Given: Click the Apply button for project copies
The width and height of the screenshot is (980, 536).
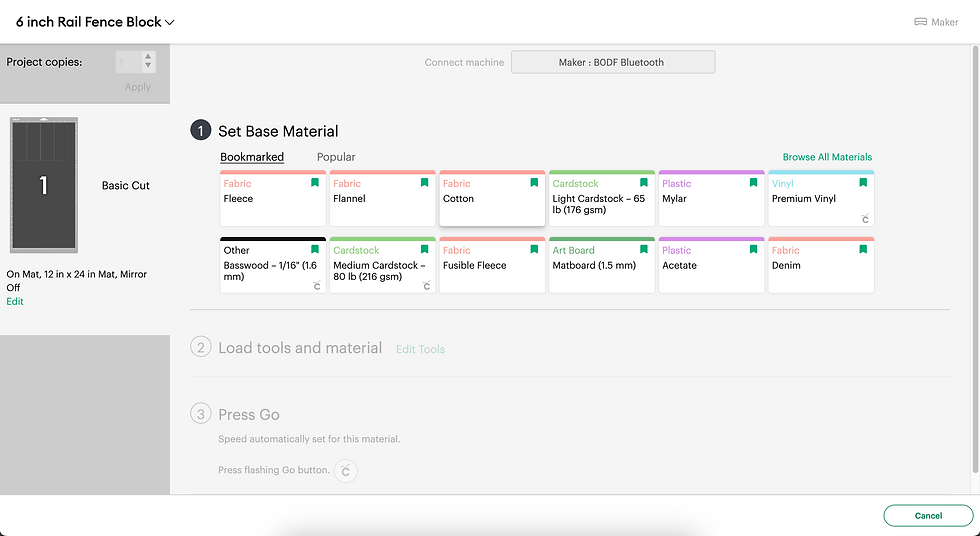Looking at the screenshot, I should [138, 87].
